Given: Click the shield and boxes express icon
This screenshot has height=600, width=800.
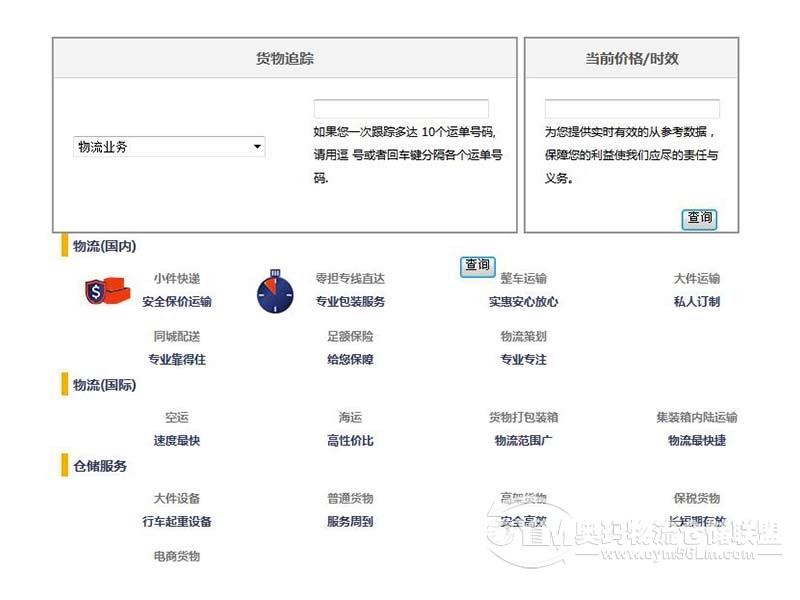Looking at the screenshot, I should pyautogui.click(x=108, y=291).
